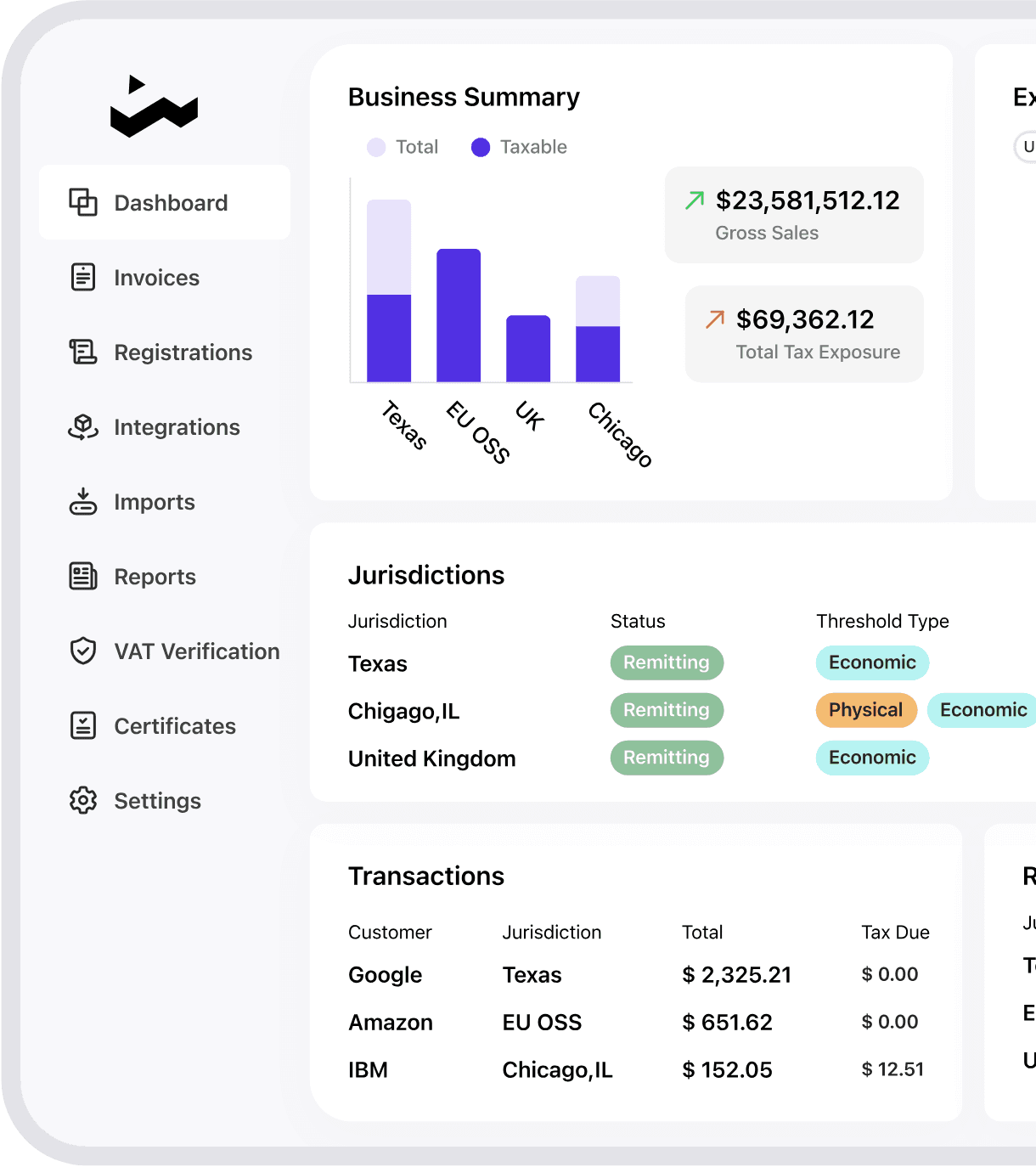This screenshot has width=1036, height=1167.
Task: Select United Kingdom jurisdiction row
Action: click(x=432, y=758)
